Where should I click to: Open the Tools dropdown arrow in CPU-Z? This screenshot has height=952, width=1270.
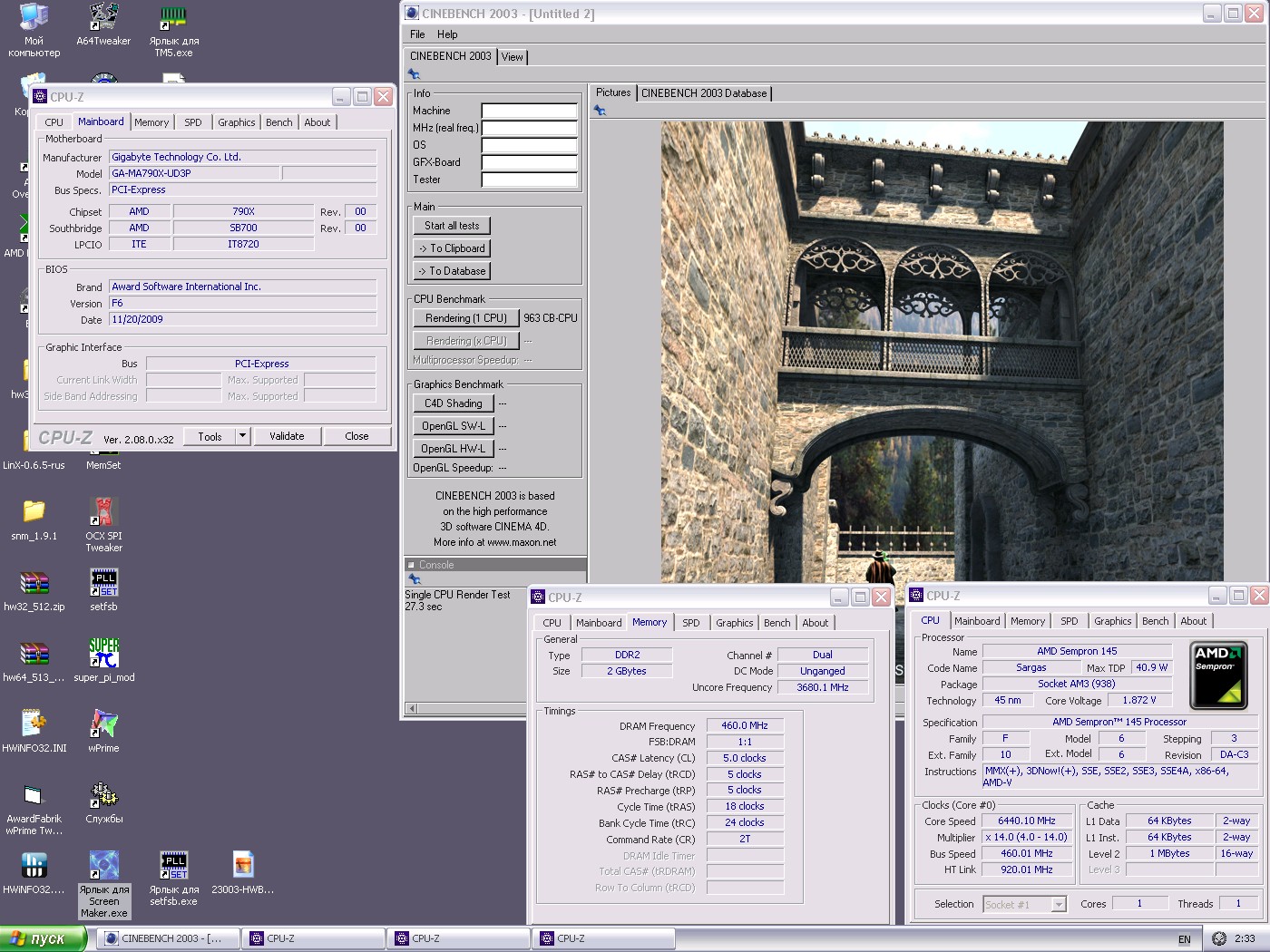point(242,436)
